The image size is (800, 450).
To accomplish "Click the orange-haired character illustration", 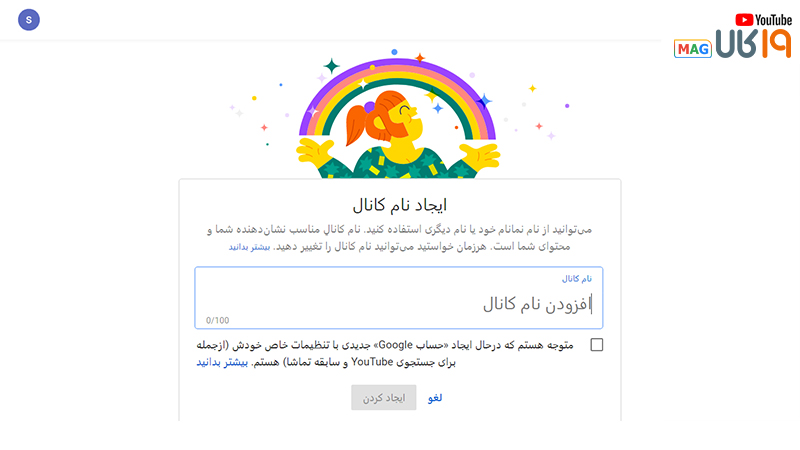I will tap(398, 132).
